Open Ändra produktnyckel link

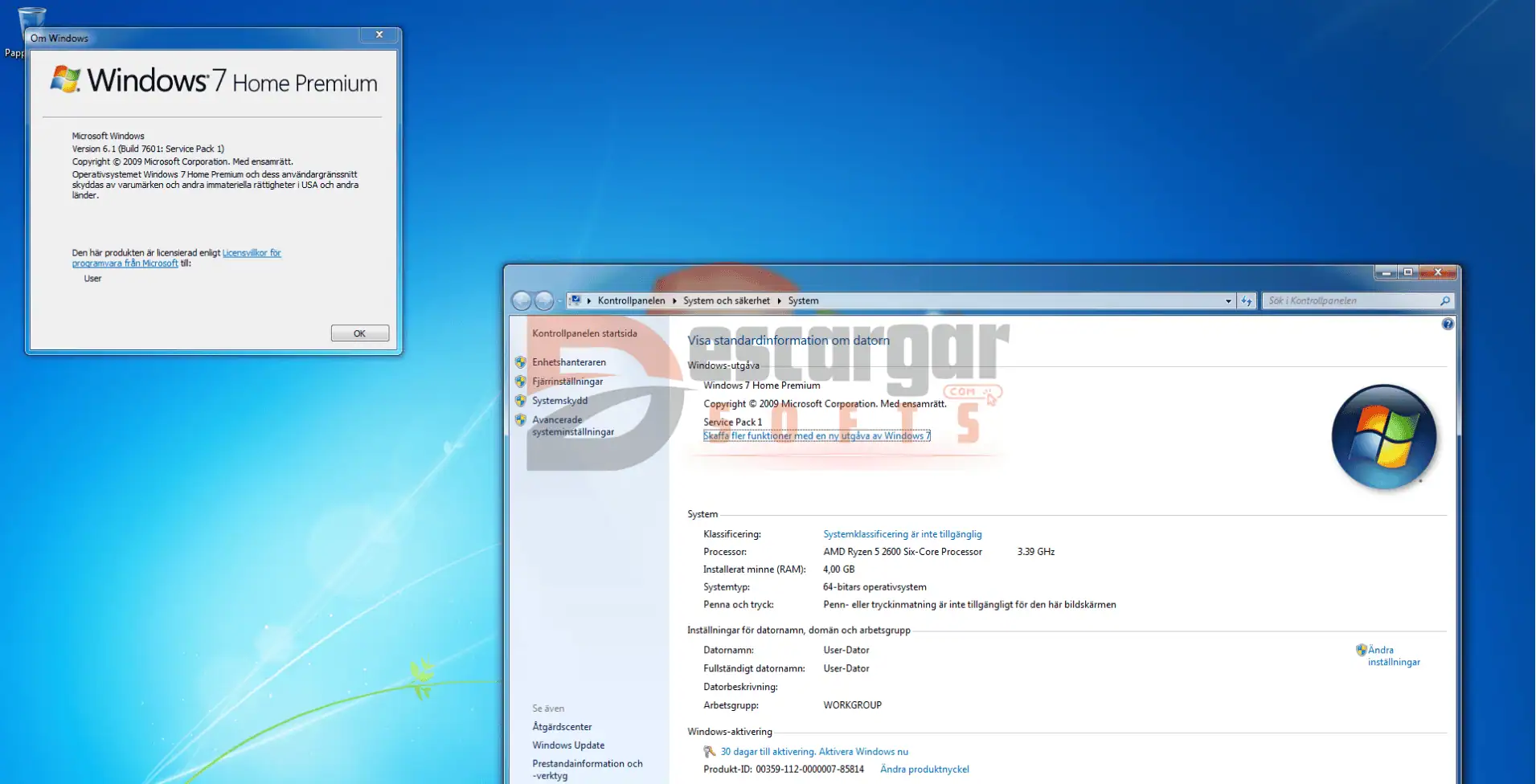[x=924, y=769]
